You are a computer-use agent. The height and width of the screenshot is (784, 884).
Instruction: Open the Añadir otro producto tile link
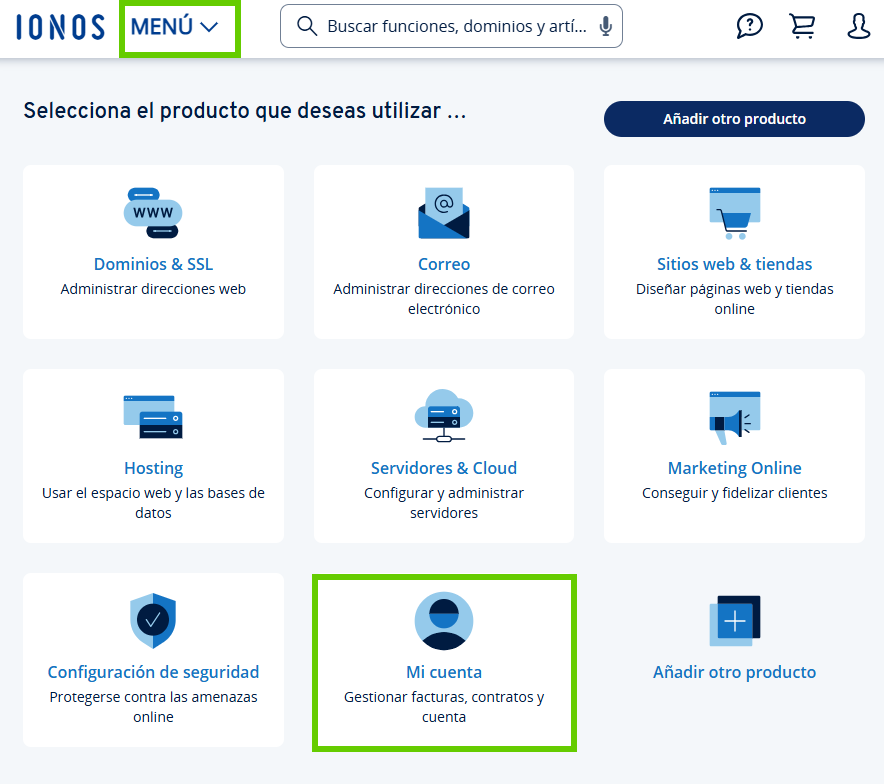pyautogui.click(x=734, y=672)
